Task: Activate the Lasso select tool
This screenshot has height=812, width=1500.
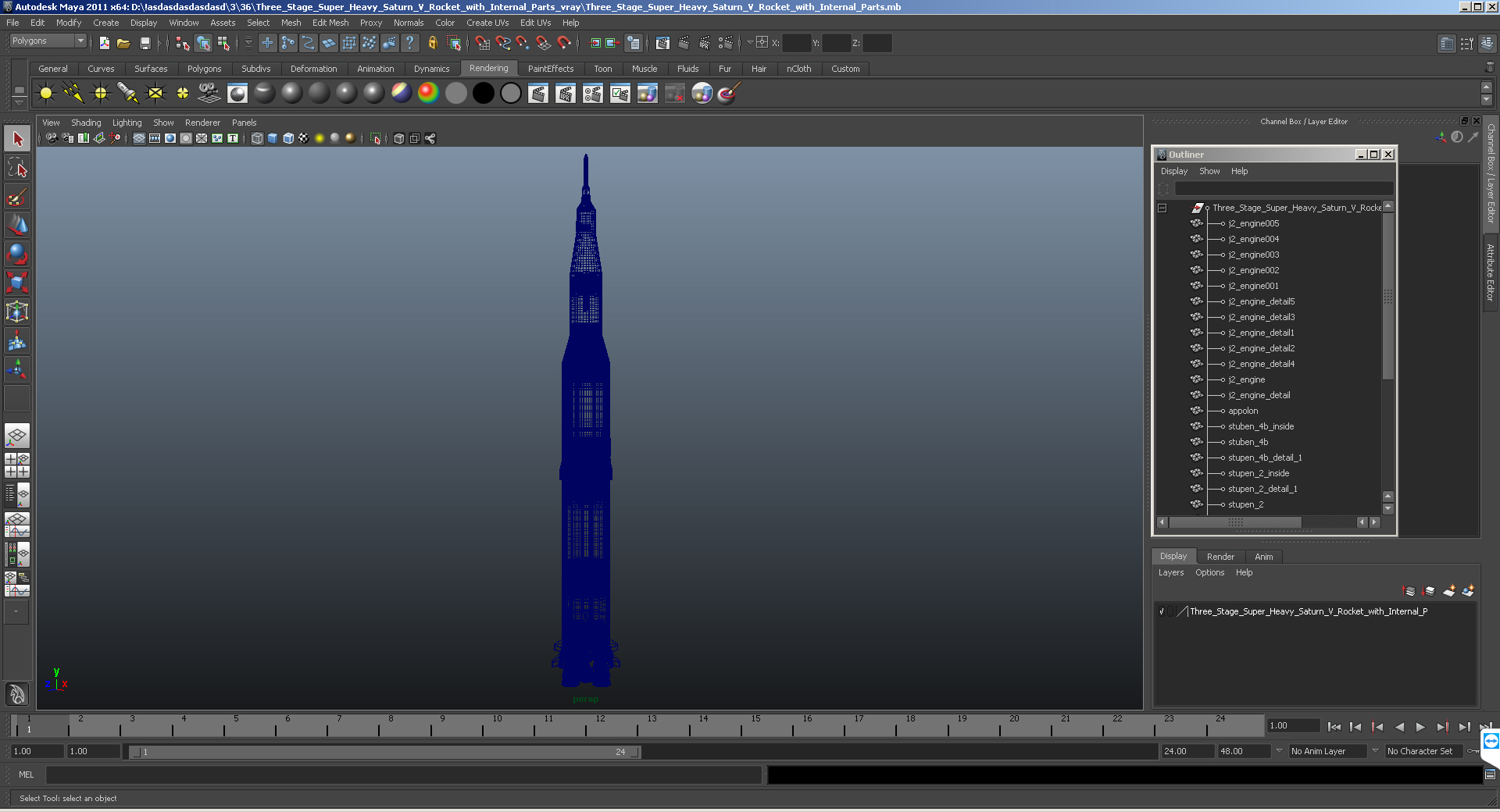Action: (17, 168)
